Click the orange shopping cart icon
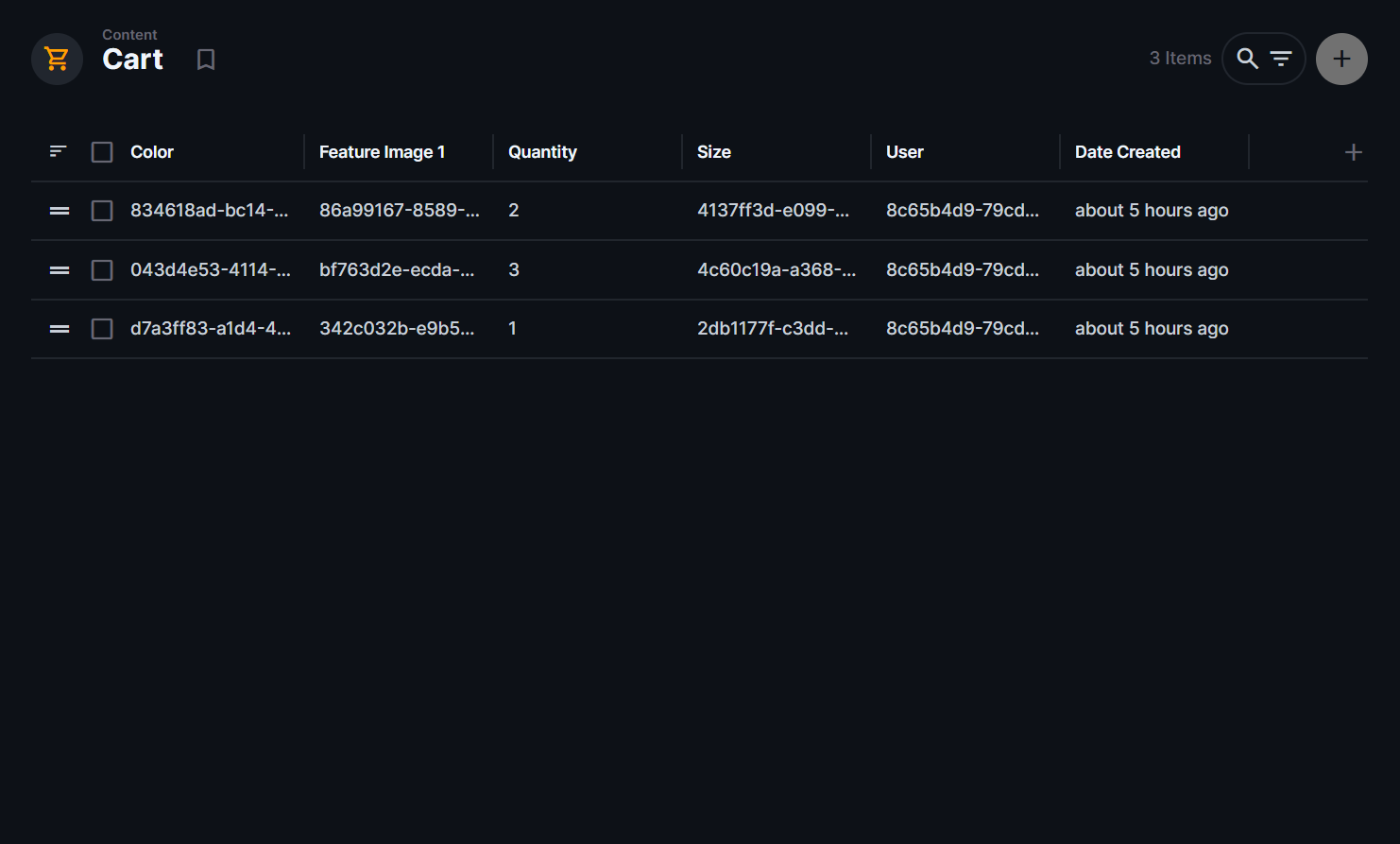This screenshot has height=844, width=1400. coord(57,58)
